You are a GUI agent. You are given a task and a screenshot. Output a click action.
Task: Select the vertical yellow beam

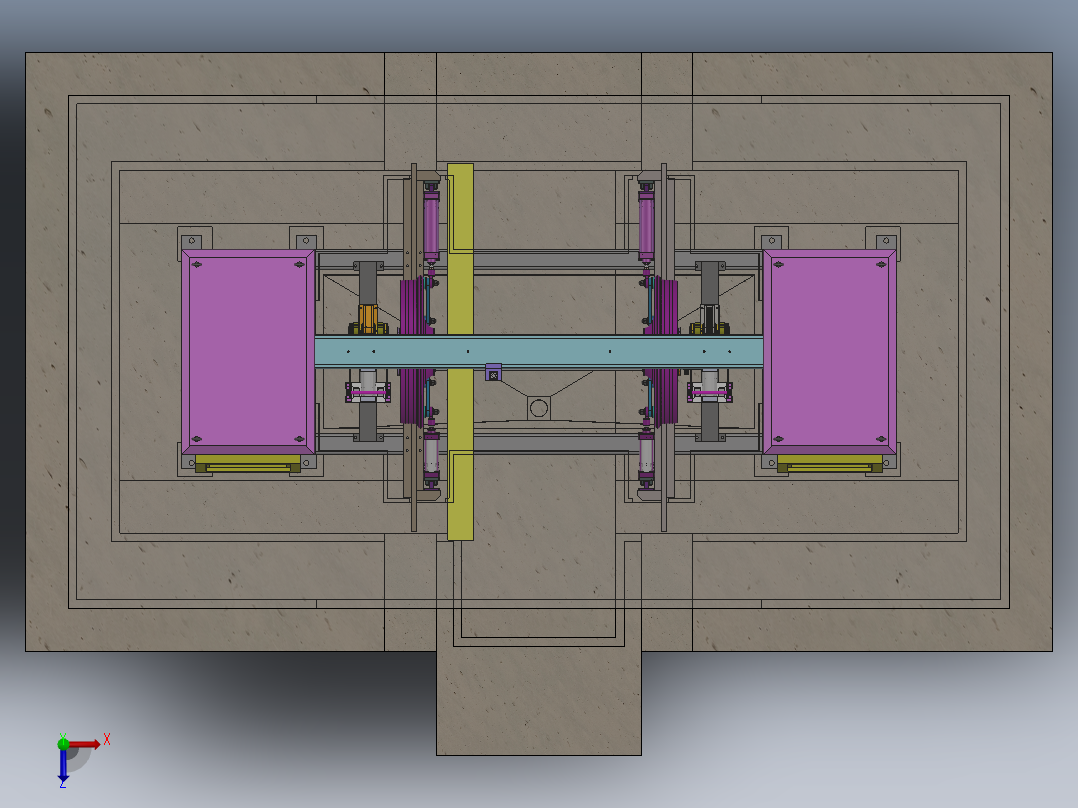pos(460,351)
